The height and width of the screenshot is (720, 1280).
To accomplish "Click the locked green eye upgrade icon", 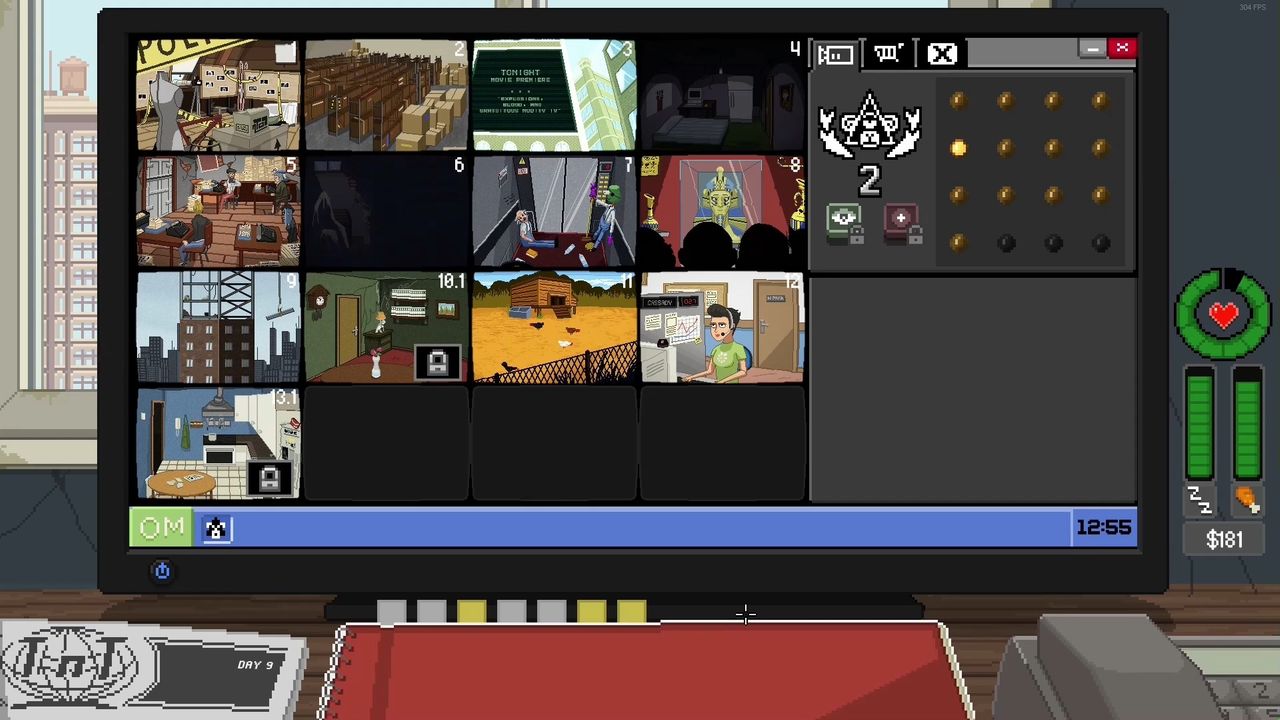I will click(x=845, y=224).
